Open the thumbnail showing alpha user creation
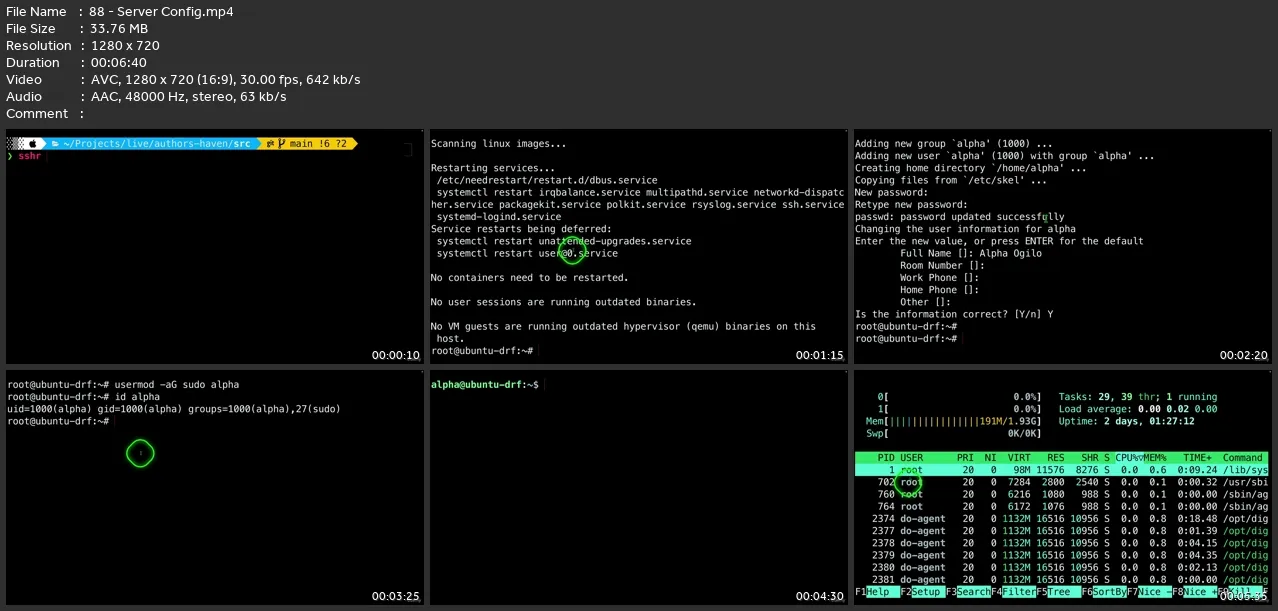 pos(1063,247)
